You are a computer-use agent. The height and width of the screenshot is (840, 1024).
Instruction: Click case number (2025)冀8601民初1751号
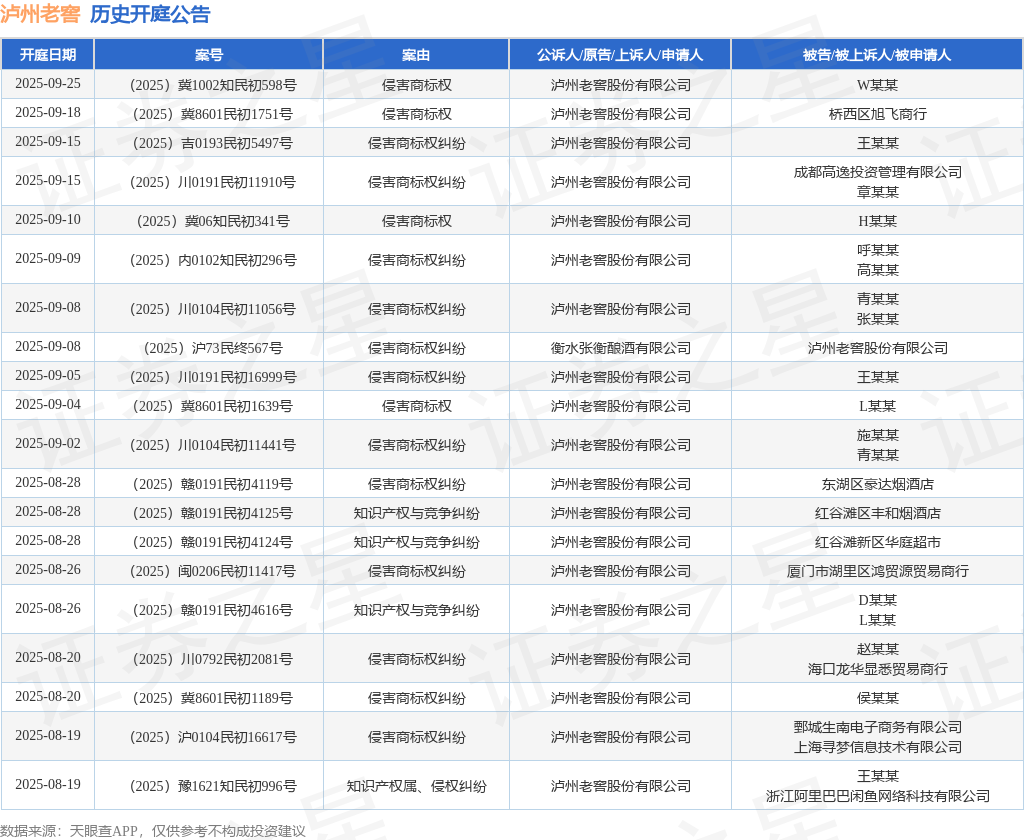[x=213, y=114]
